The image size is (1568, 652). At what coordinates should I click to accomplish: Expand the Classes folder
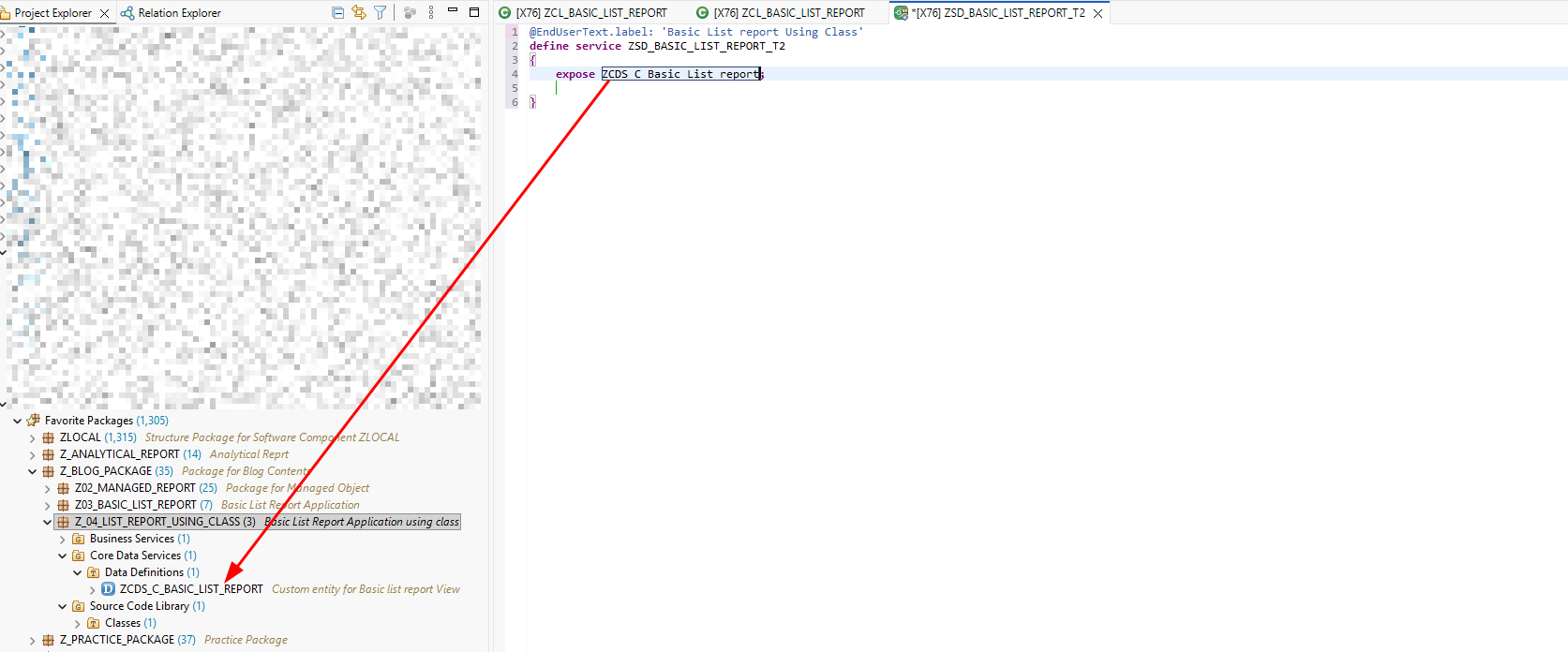[77, 623]
